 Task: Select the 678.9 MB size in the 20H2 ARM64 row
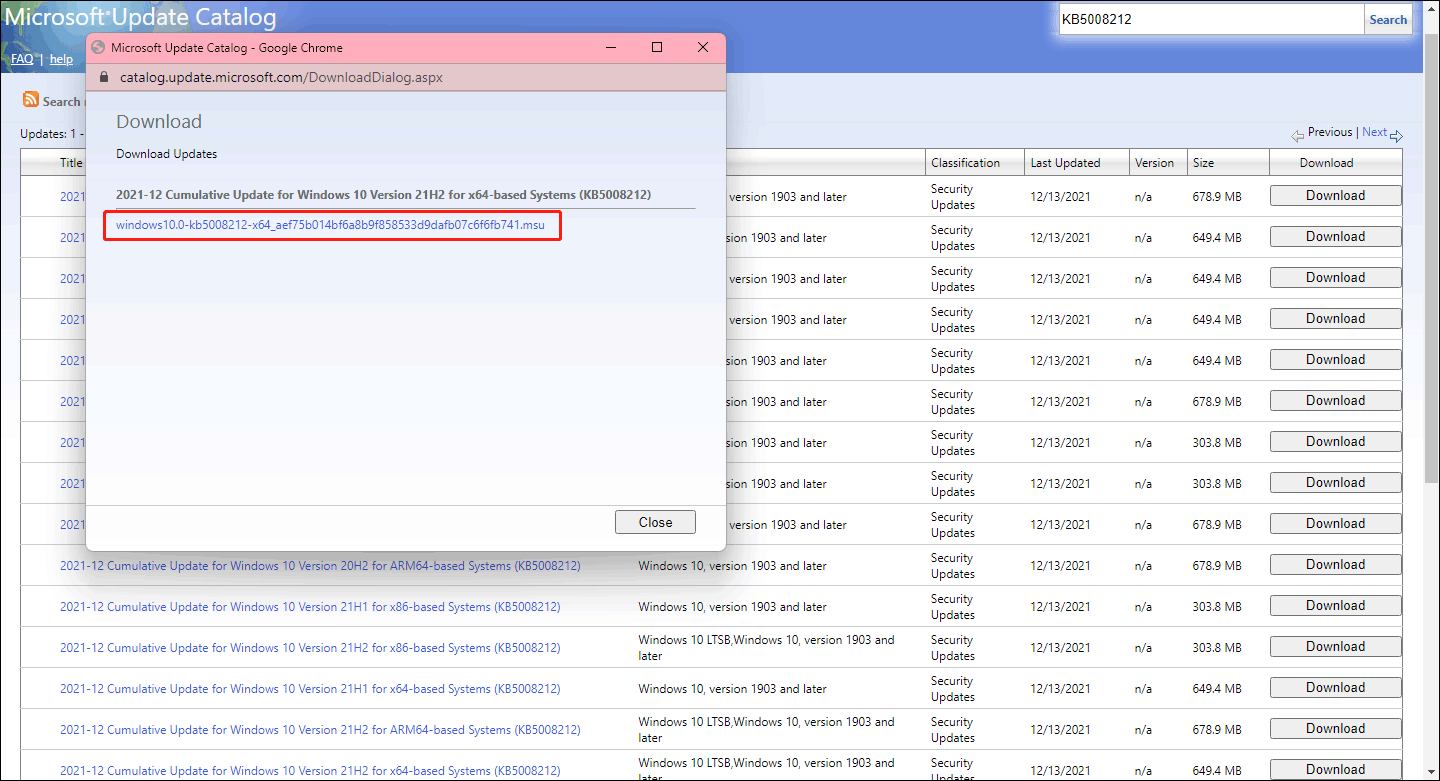(x=1217, y=566)
